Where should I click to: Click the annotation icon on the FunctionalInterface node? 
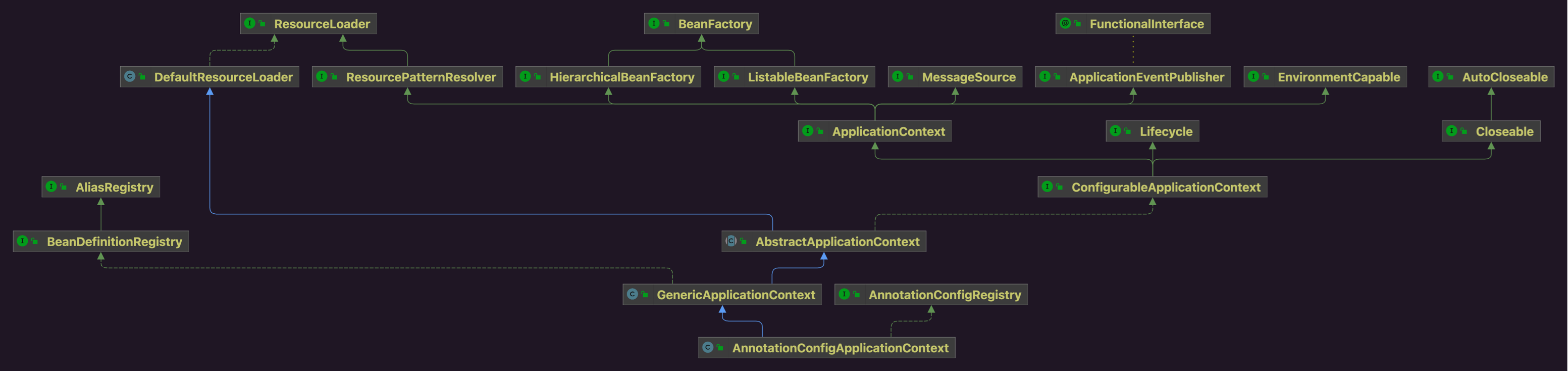coord(1065,24)
